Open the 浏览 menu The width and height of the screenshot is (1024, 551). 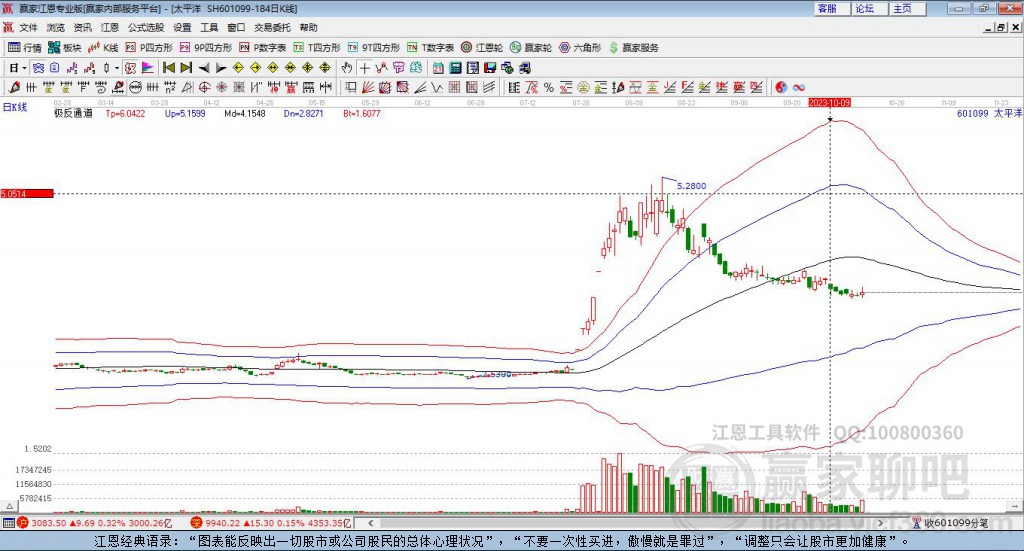pyautogui.click(x=56, y=27)
